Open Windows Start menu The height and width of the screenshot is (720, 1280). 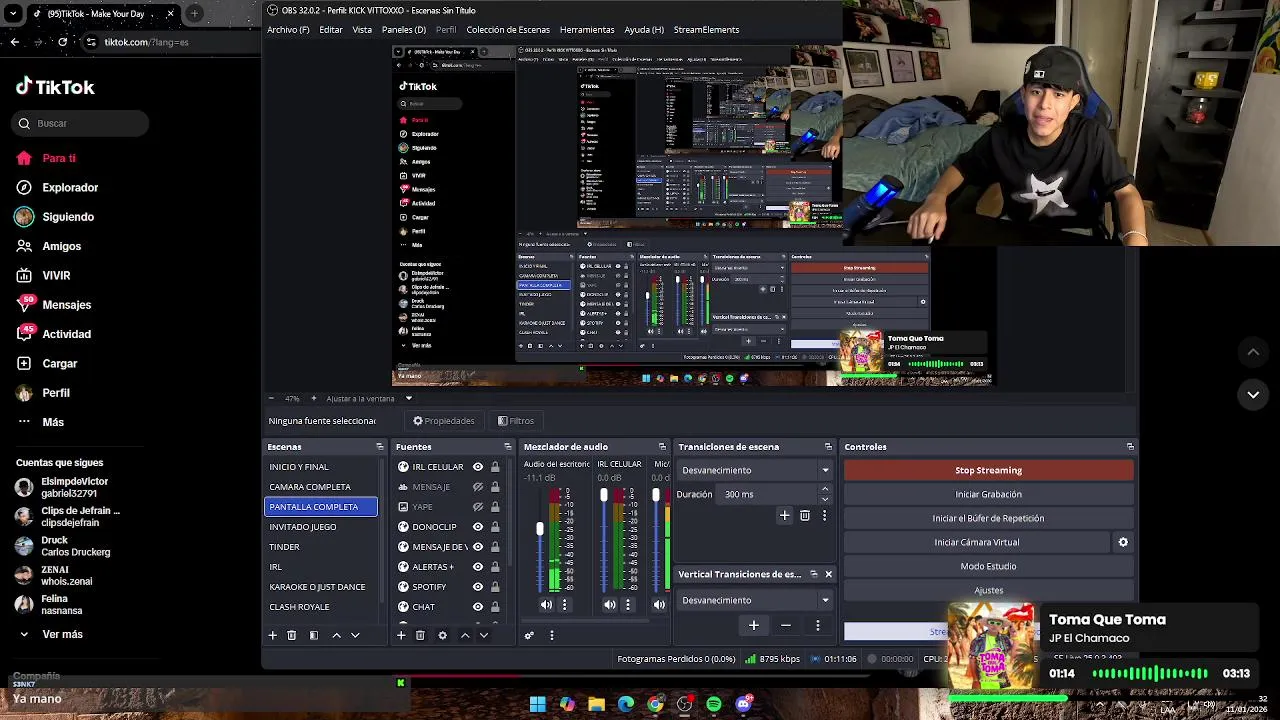(x=538, y=704)
